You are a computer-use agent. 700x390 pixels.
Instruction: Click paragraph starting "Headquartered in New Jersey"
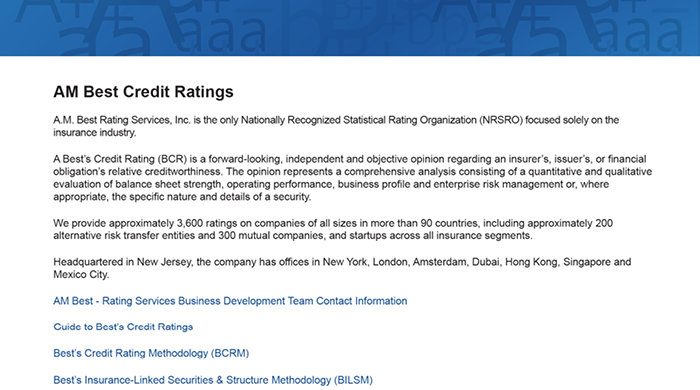(x=342, y=268)
